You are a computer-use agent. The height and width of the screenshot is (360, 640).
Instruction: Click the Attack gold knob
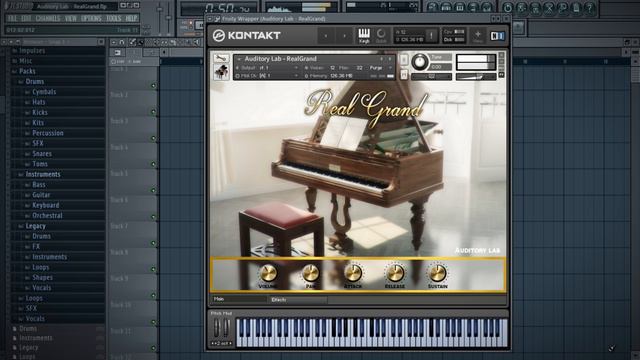pyautogui.click(x=353, y=273)
